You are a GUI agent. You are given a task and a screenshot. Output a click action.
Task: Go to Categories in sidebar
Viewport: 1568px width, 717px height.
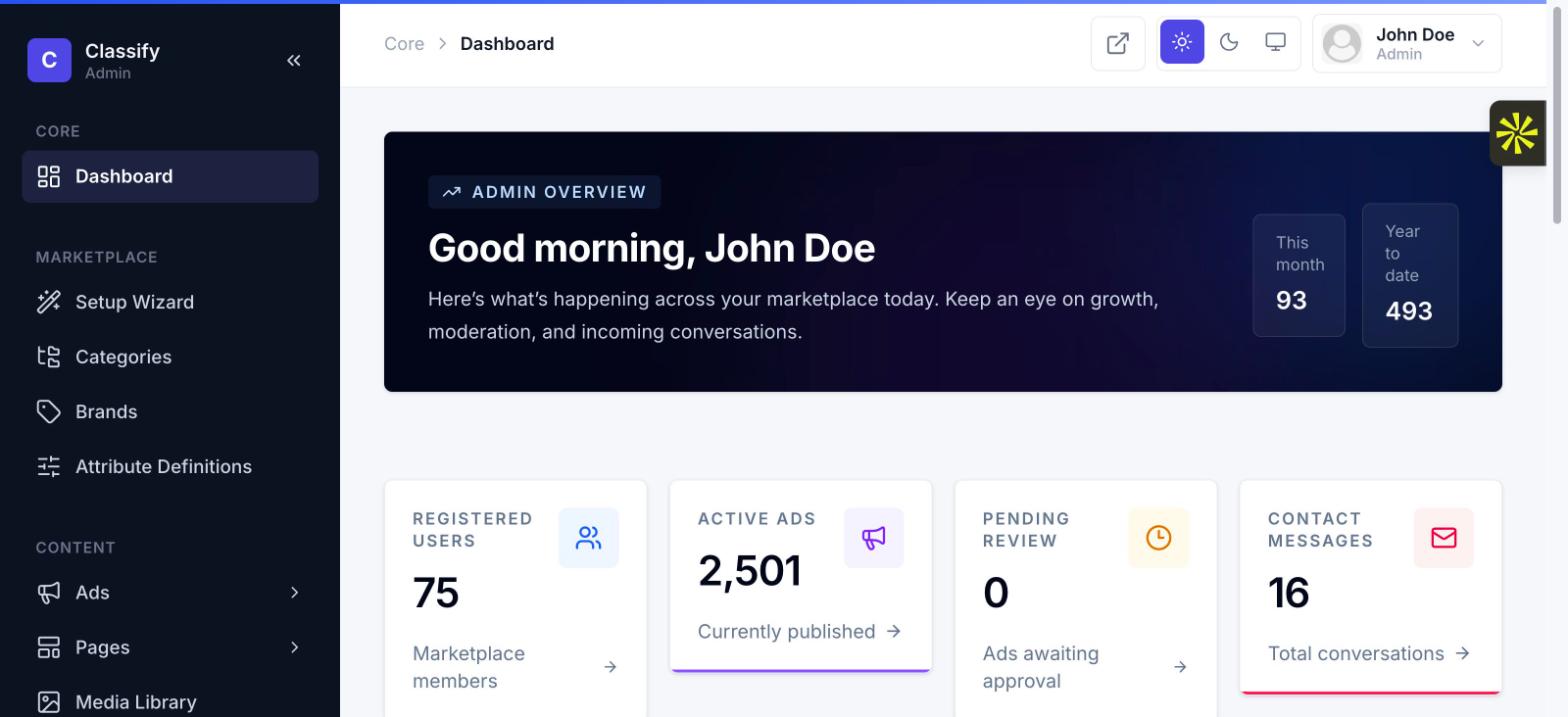[170, 357]
